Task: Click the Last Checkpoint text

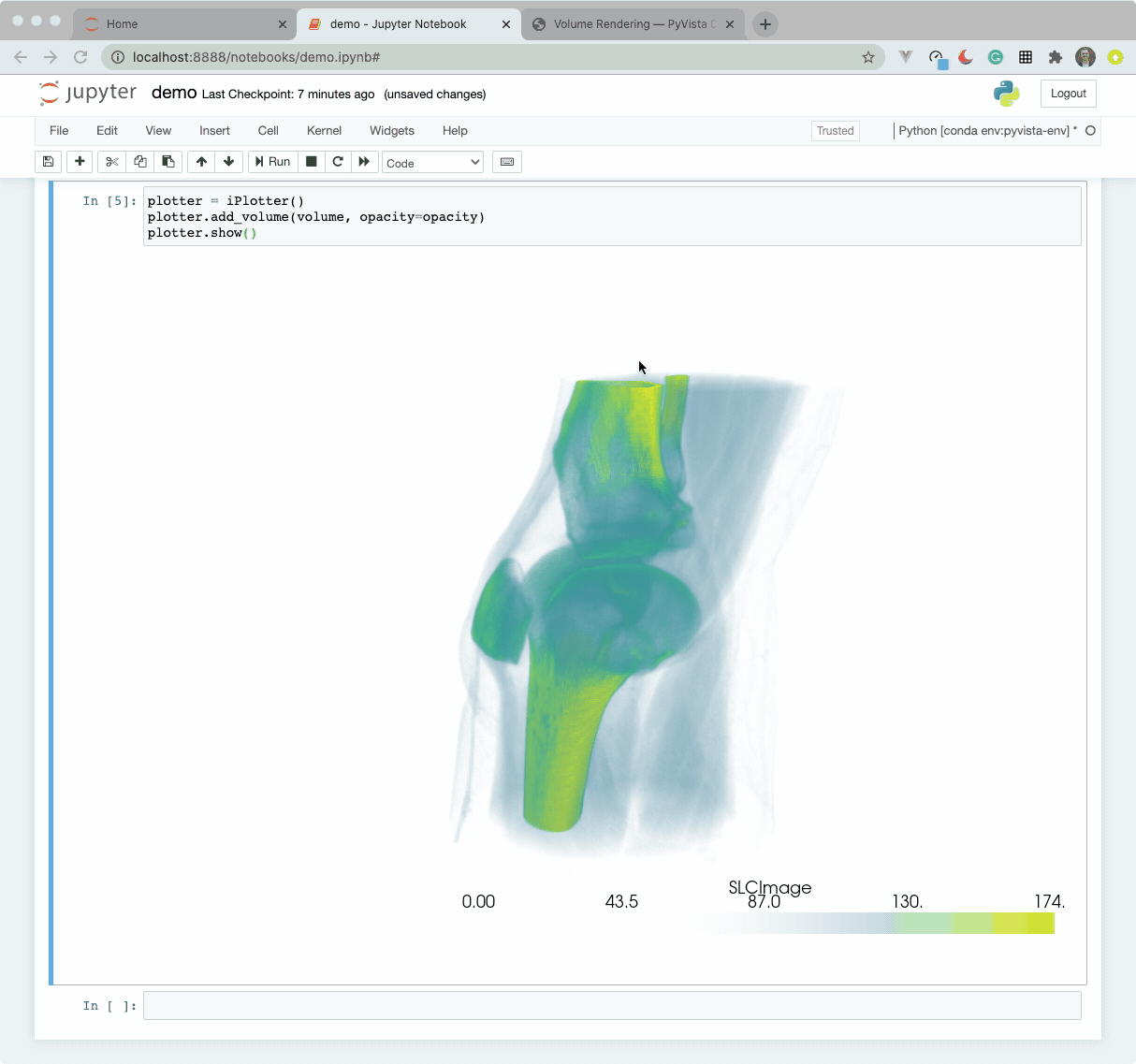Action: pos(288,95)
